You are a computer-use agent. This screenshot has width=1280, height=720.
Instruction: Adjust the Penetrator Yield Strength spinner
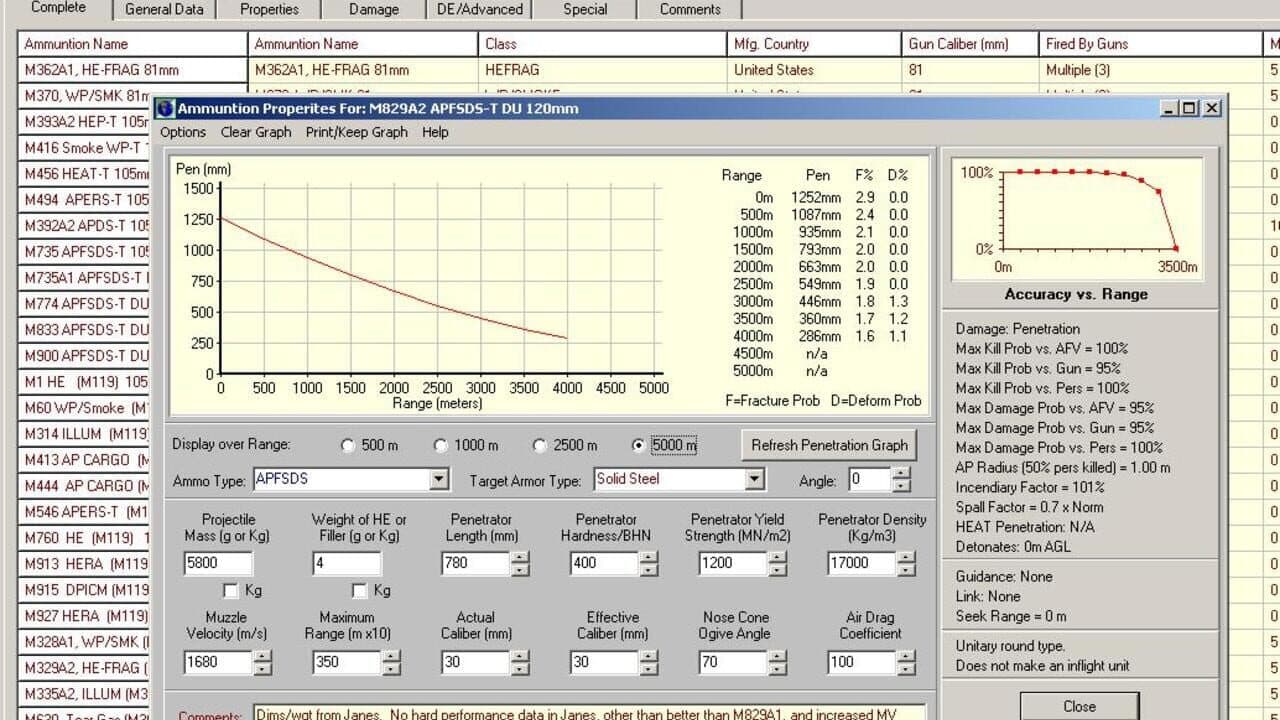(x=778, y=563)
